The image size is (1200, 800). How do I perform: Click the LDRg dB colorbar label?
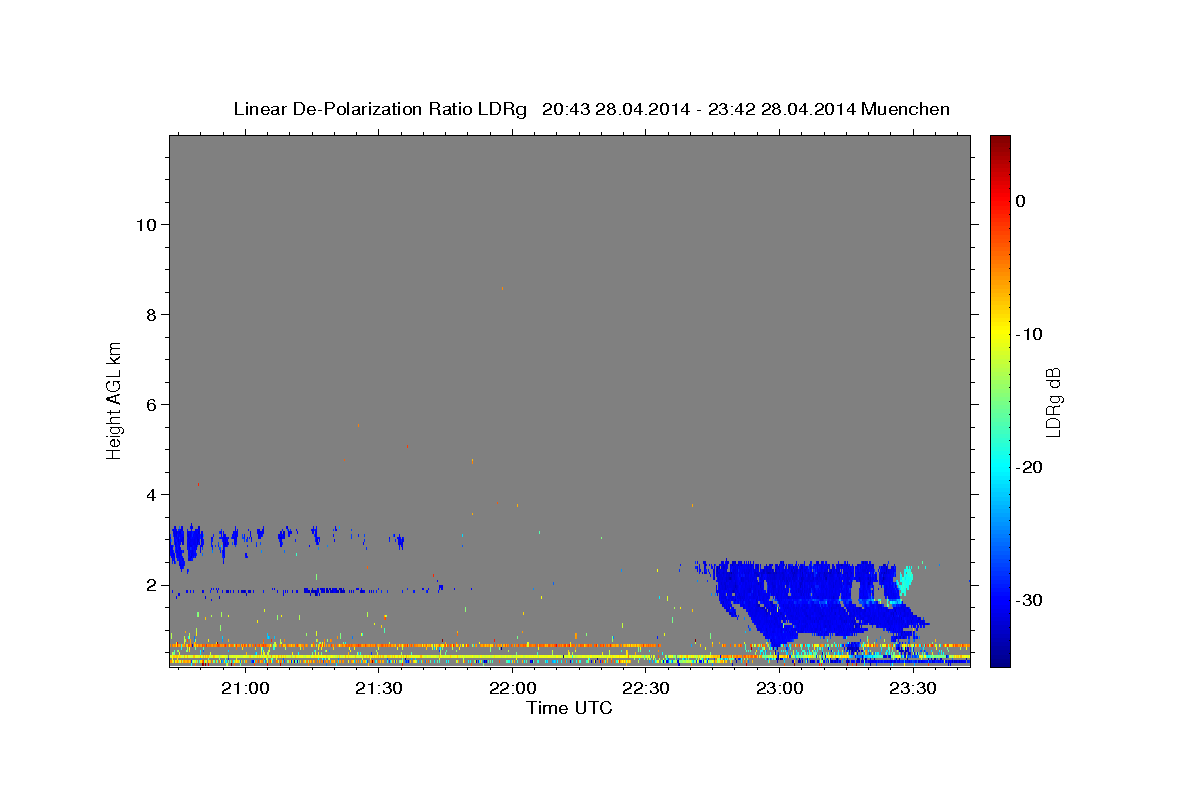(1053, 402)
